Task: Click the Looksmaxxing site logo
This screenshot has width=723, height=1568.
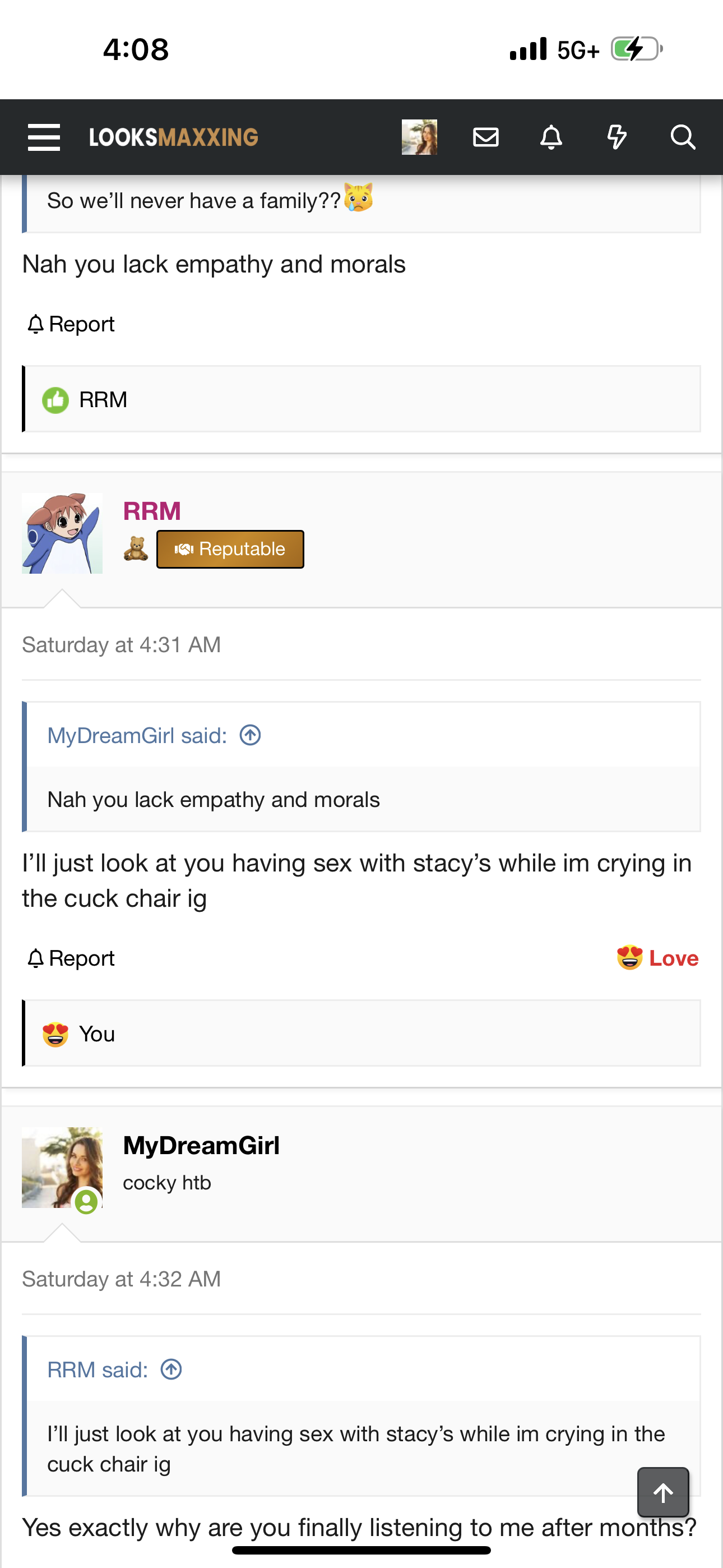Action: click(173, 137)
